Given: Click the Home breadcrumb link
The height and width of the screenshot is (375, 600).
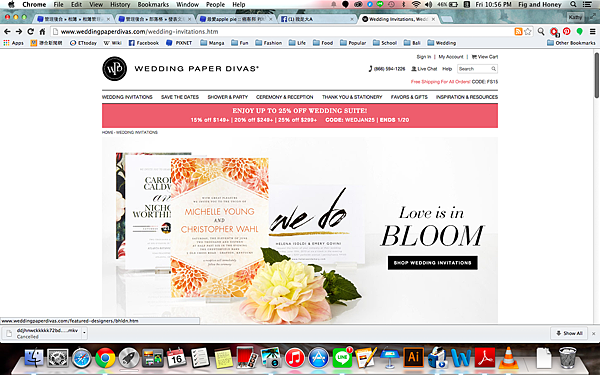Looking at the screenshot, I should click(x=107, y=132).
